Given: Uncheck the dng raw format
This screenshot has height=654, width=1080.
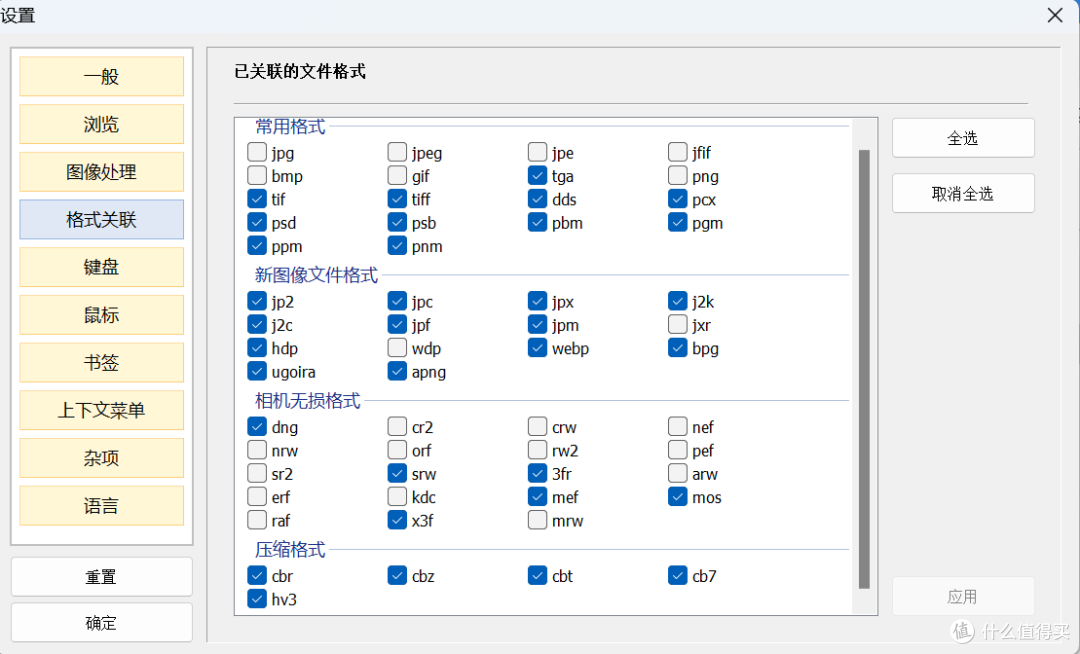Looking at the screenshot, I should pyautogui.click(x=257, y=427).
